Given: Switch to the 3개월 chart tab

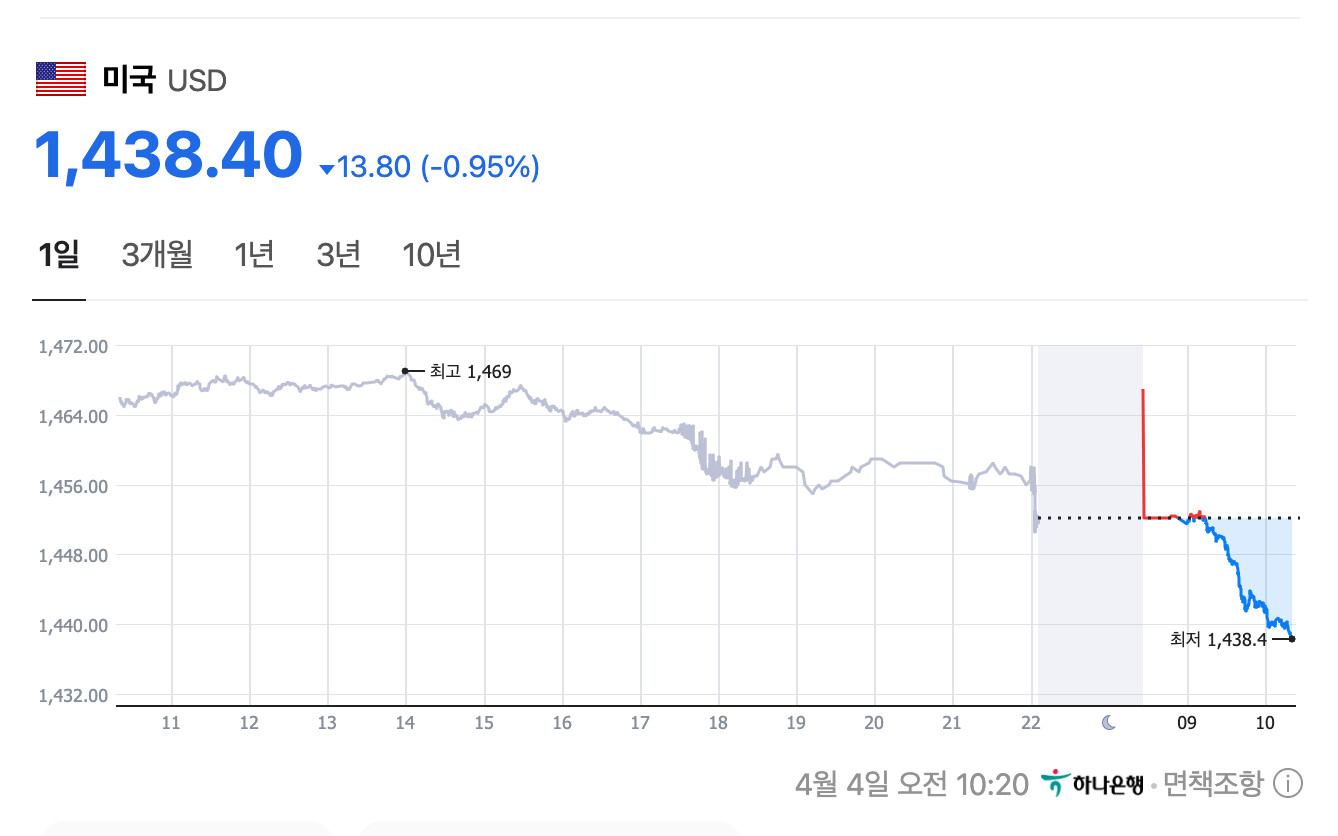Looking at the screenshot, I should tap(157, 255).
